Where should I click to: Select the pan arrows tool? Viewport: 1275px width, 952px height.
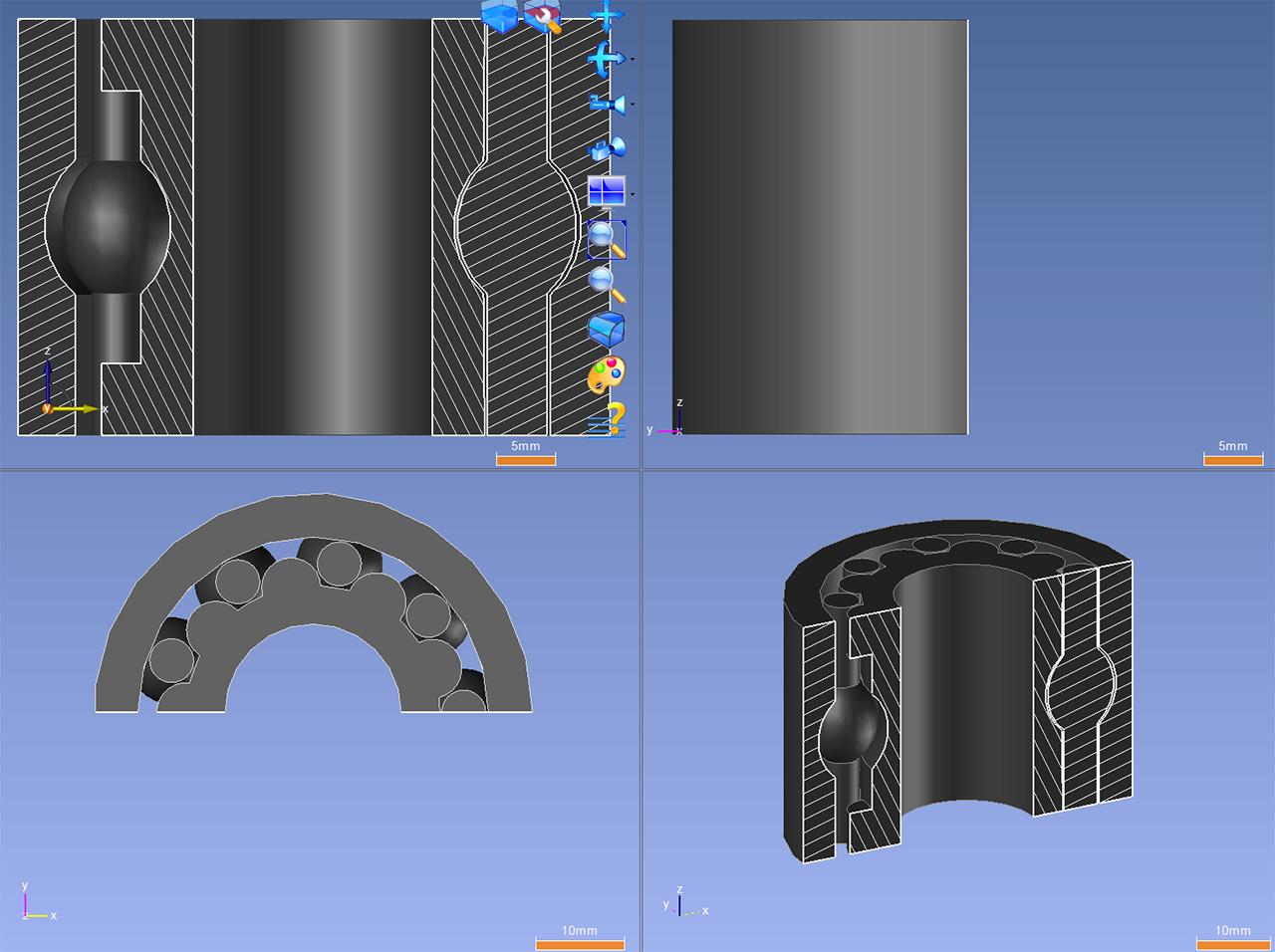click(606, 15)
